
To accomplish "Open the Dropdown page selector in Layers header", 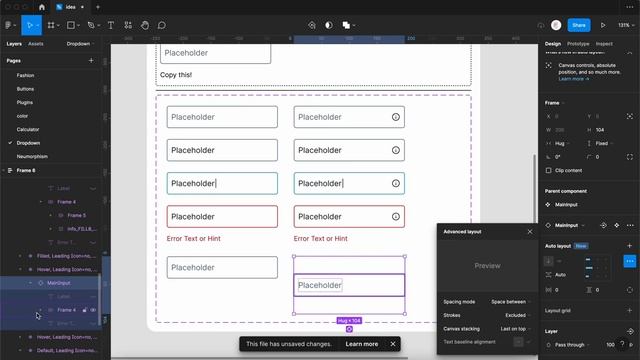I will coord(80,44).
